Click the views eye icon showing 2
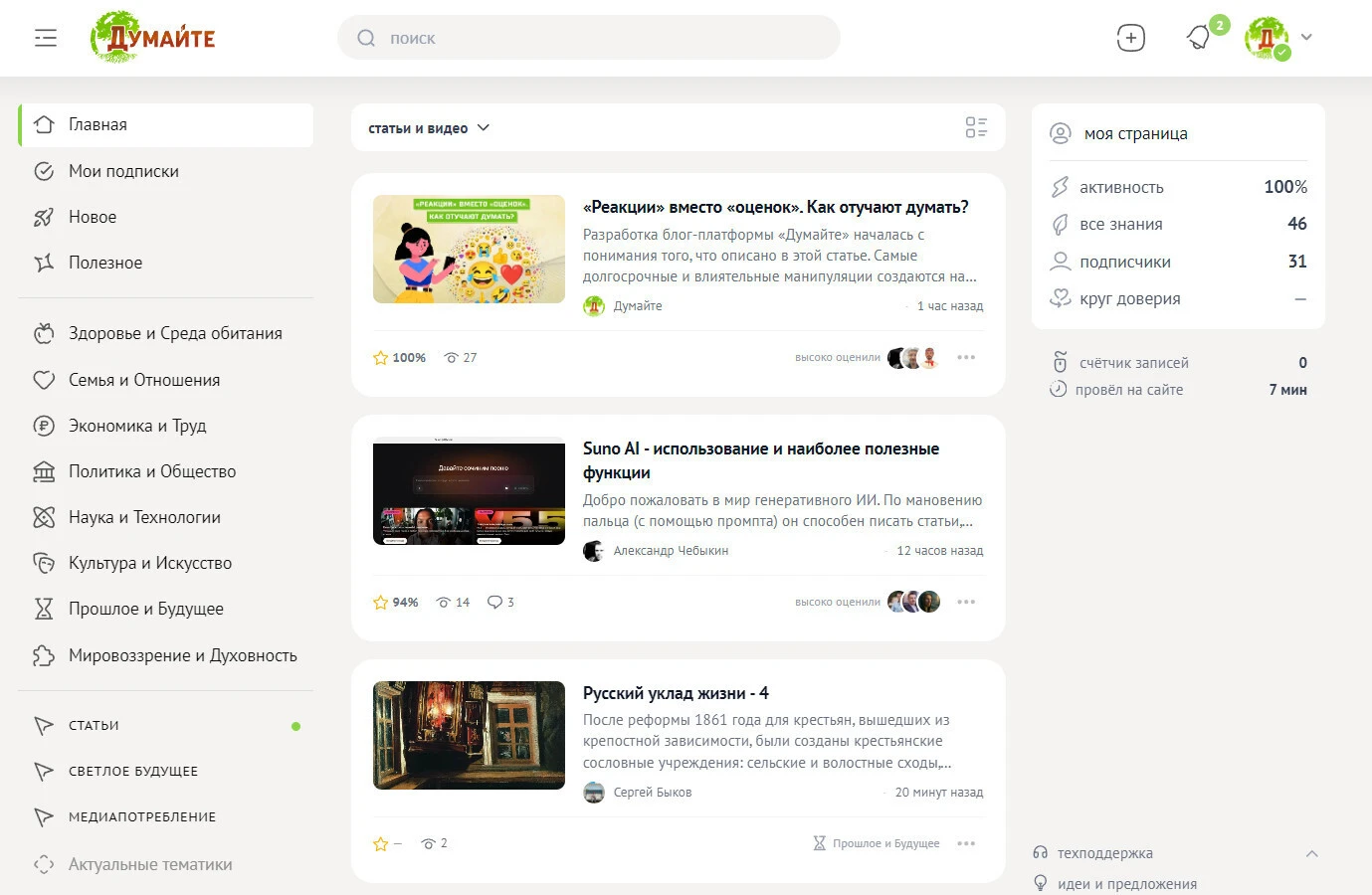 coord(428,843)
